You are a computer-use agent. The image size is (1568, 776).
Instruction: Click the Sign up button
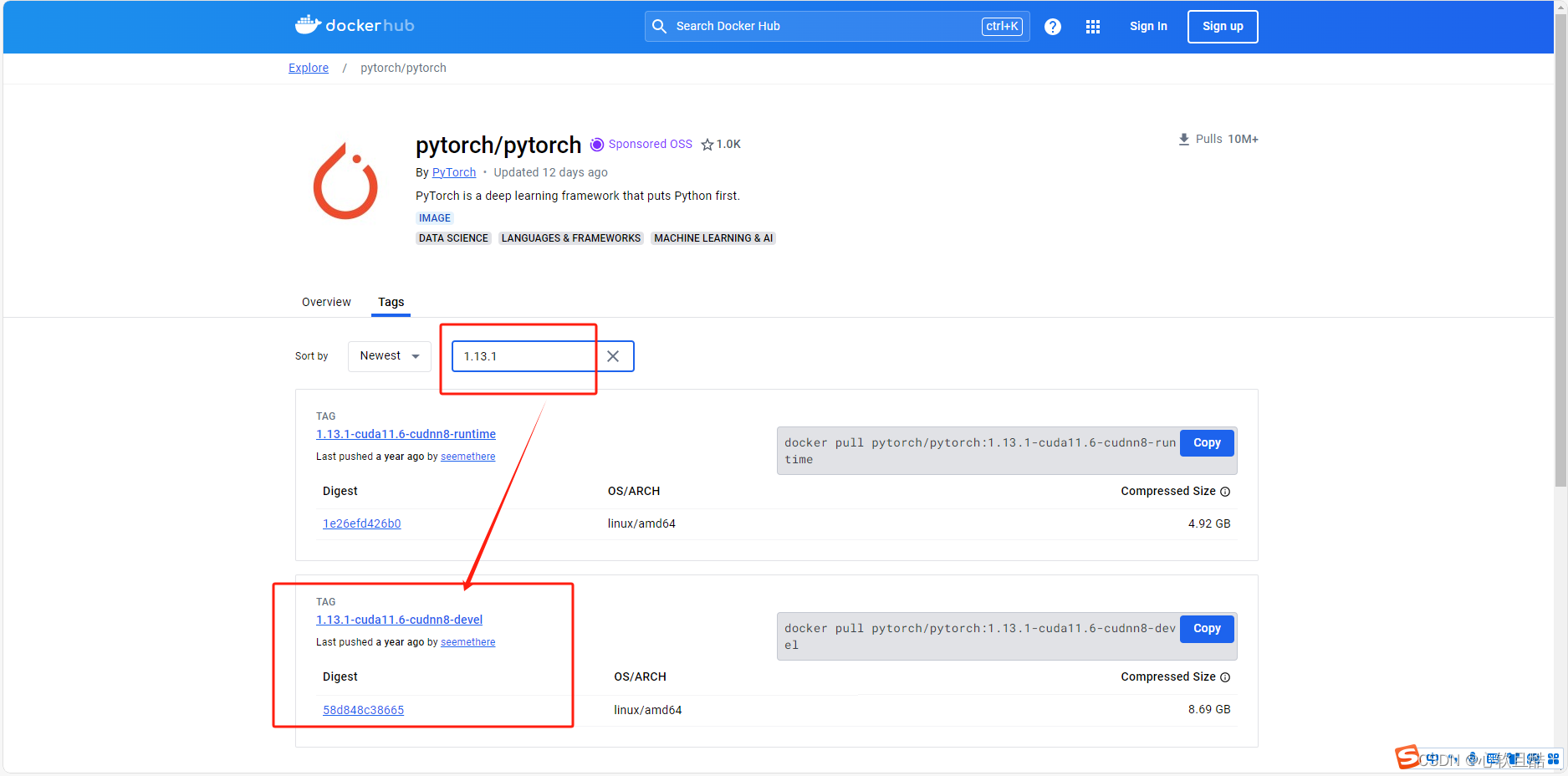click(x=1222, y=26)
